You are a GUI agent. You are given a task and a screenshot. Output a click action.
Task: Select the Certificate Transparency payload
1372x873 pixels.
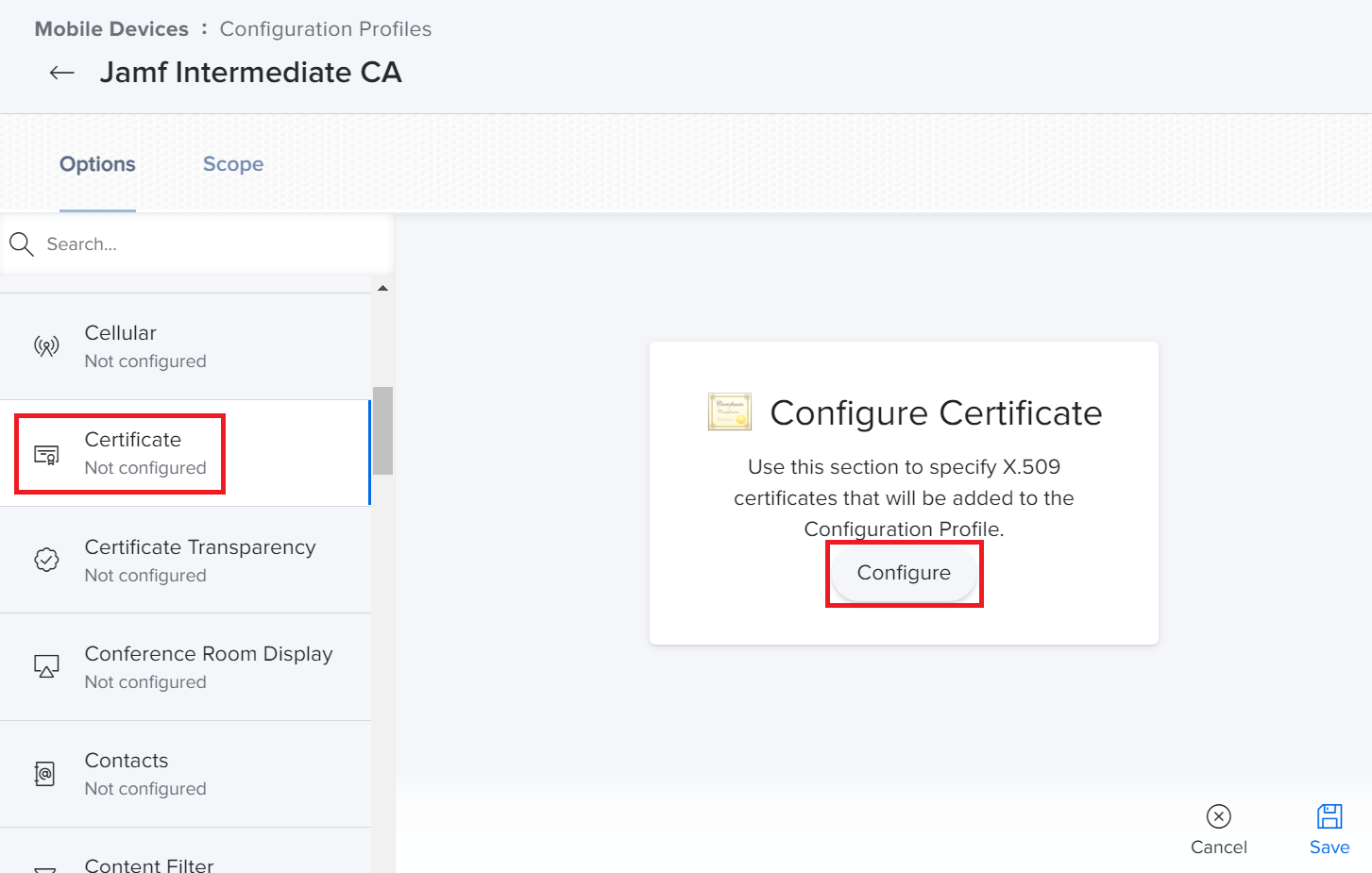185,560
